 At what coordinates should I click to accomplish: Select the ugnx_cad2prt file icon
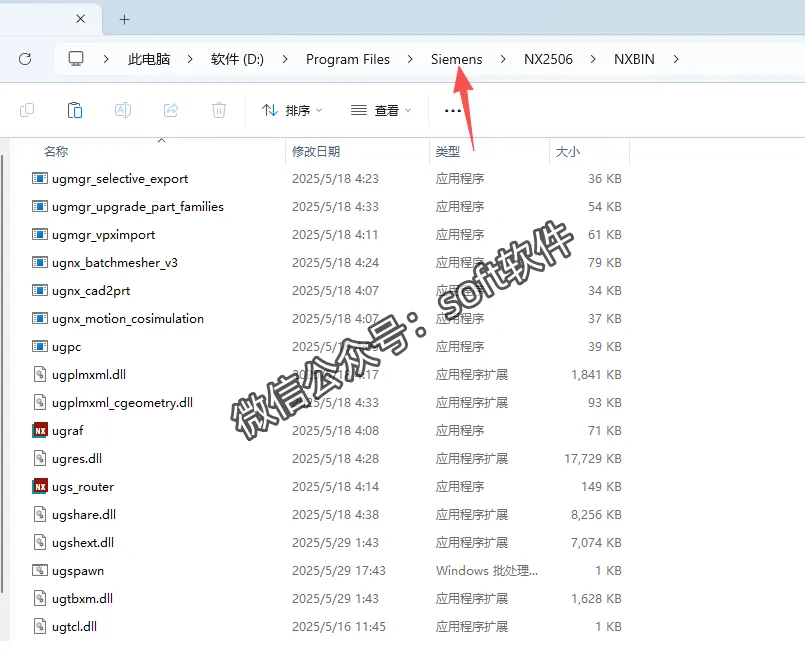click(x=40, y=291)
